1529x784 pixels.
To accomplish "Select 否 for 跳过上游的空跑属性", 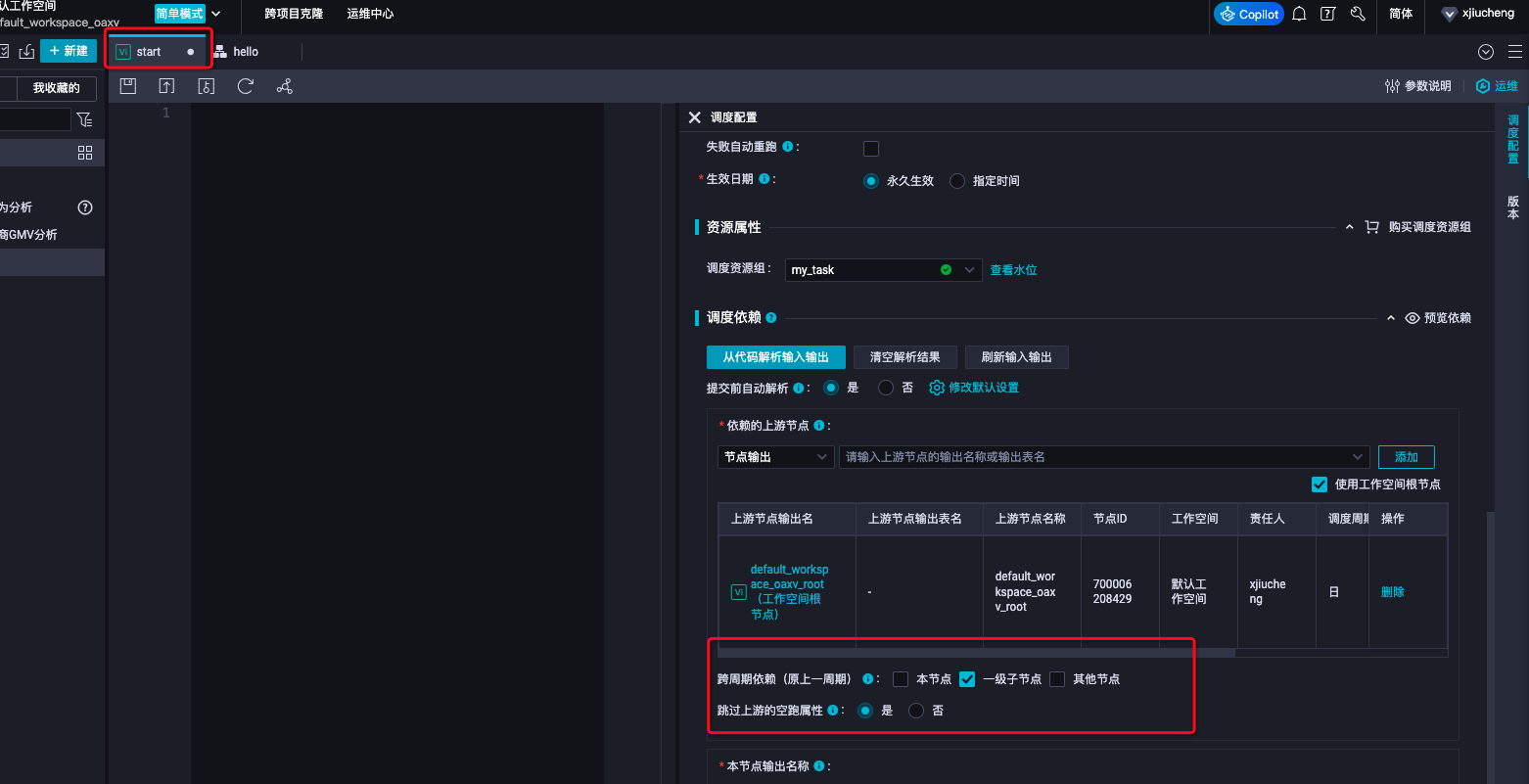I will click(x=916, y=711).
